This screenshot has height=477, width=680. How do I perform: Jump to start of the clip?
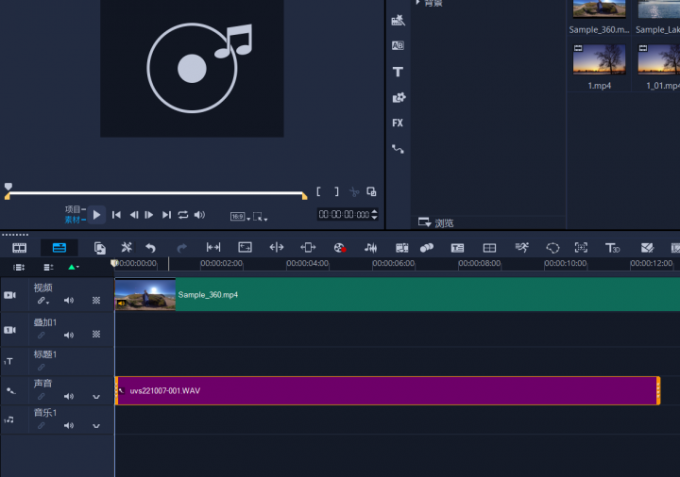click(x=116, y=215)
